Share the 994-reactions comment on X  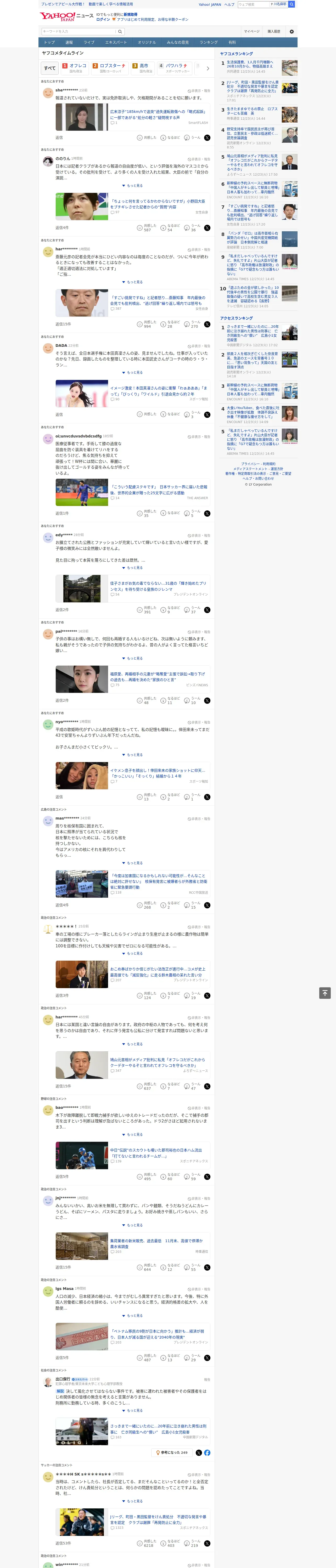(207, 324)
